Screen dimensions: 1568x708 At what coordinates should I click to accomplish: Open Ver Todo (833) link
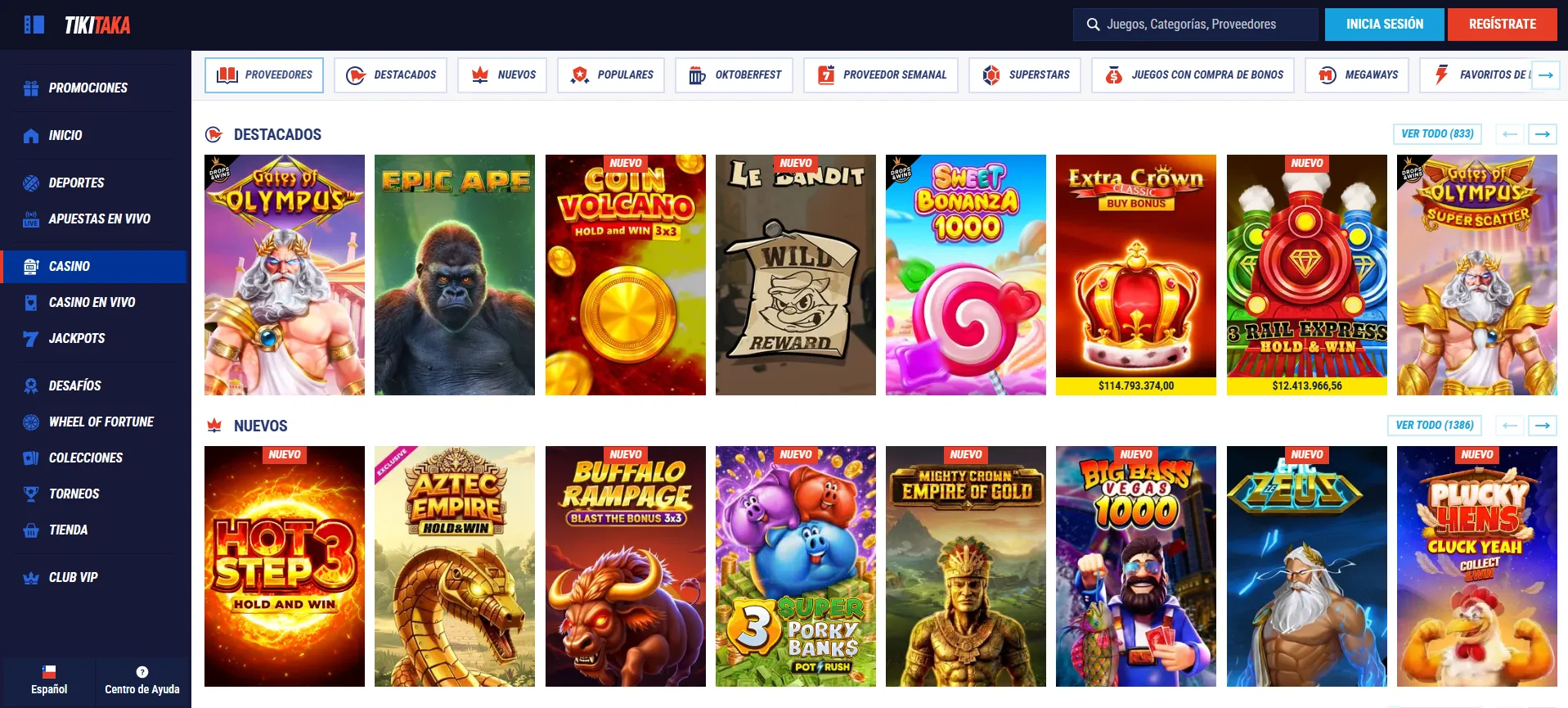coord(1437,134)
